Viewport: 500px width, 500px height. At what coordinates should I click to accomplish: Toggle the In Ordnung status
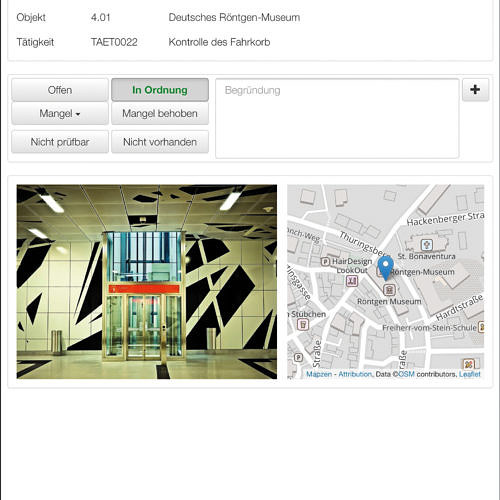click(160, 90)
